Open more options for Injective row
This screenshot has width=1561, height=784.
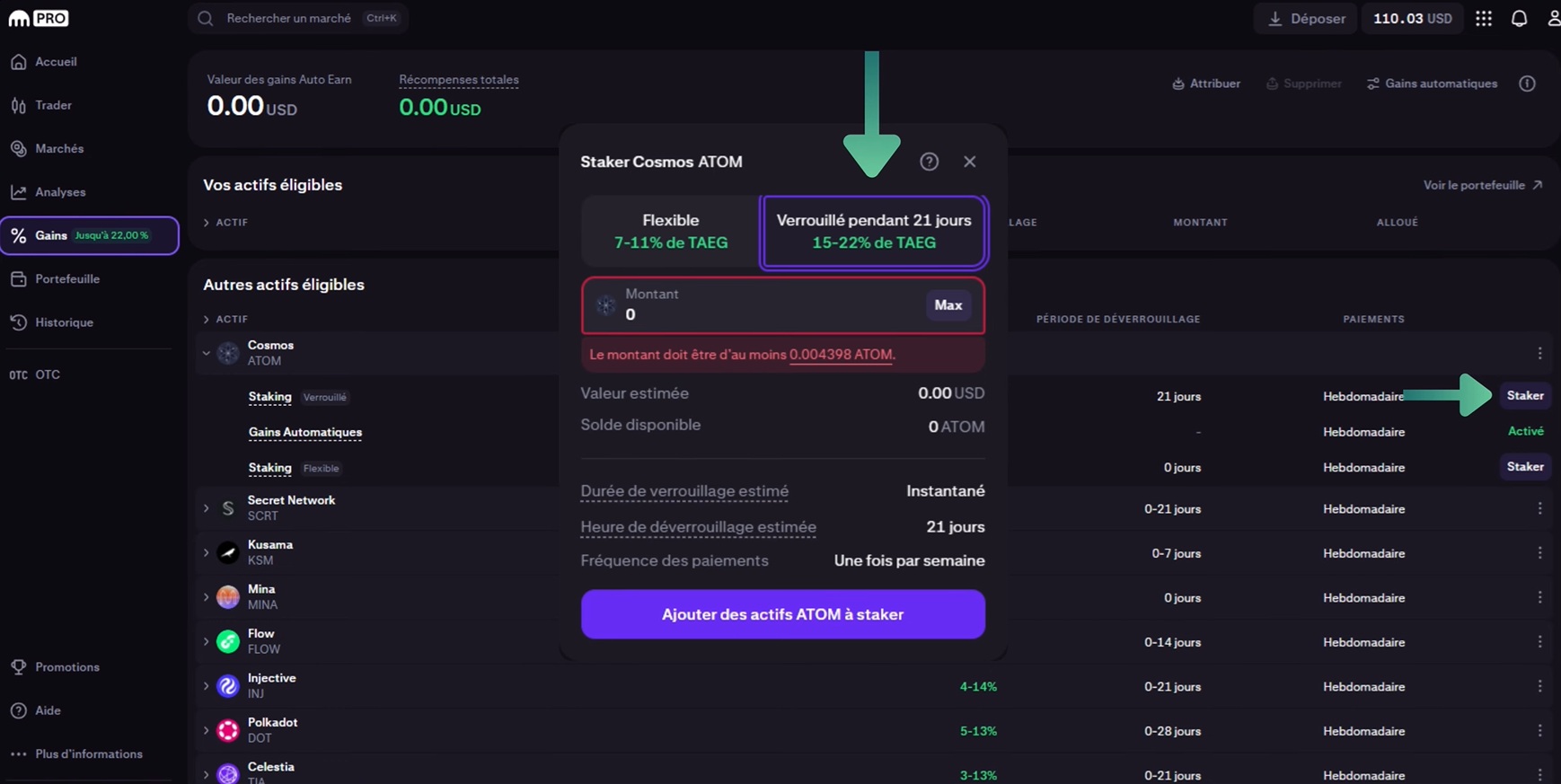point(1539,686)
